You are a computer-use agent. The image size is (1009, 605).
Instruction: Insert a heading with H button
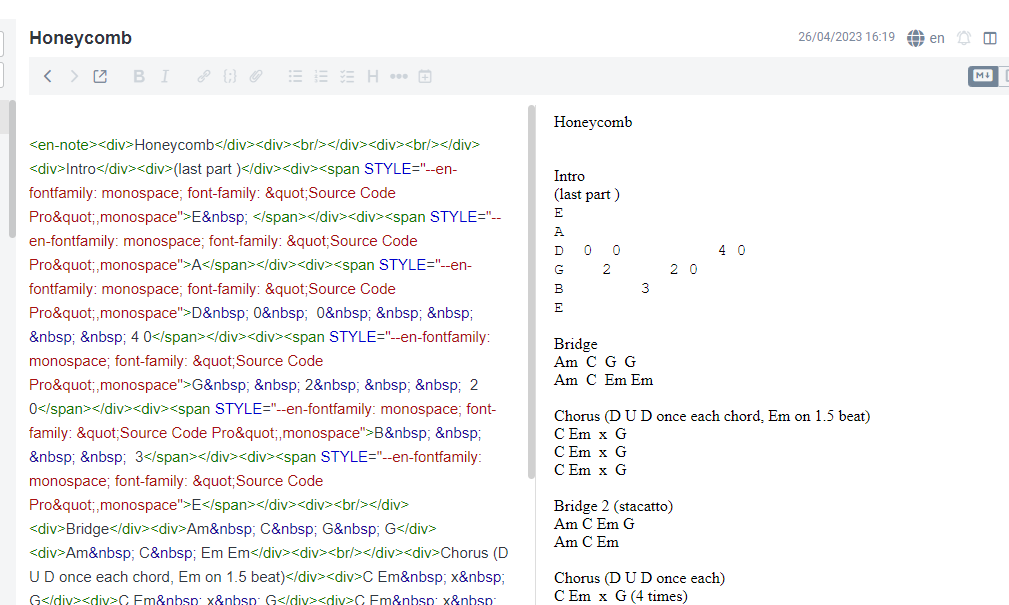373,76
